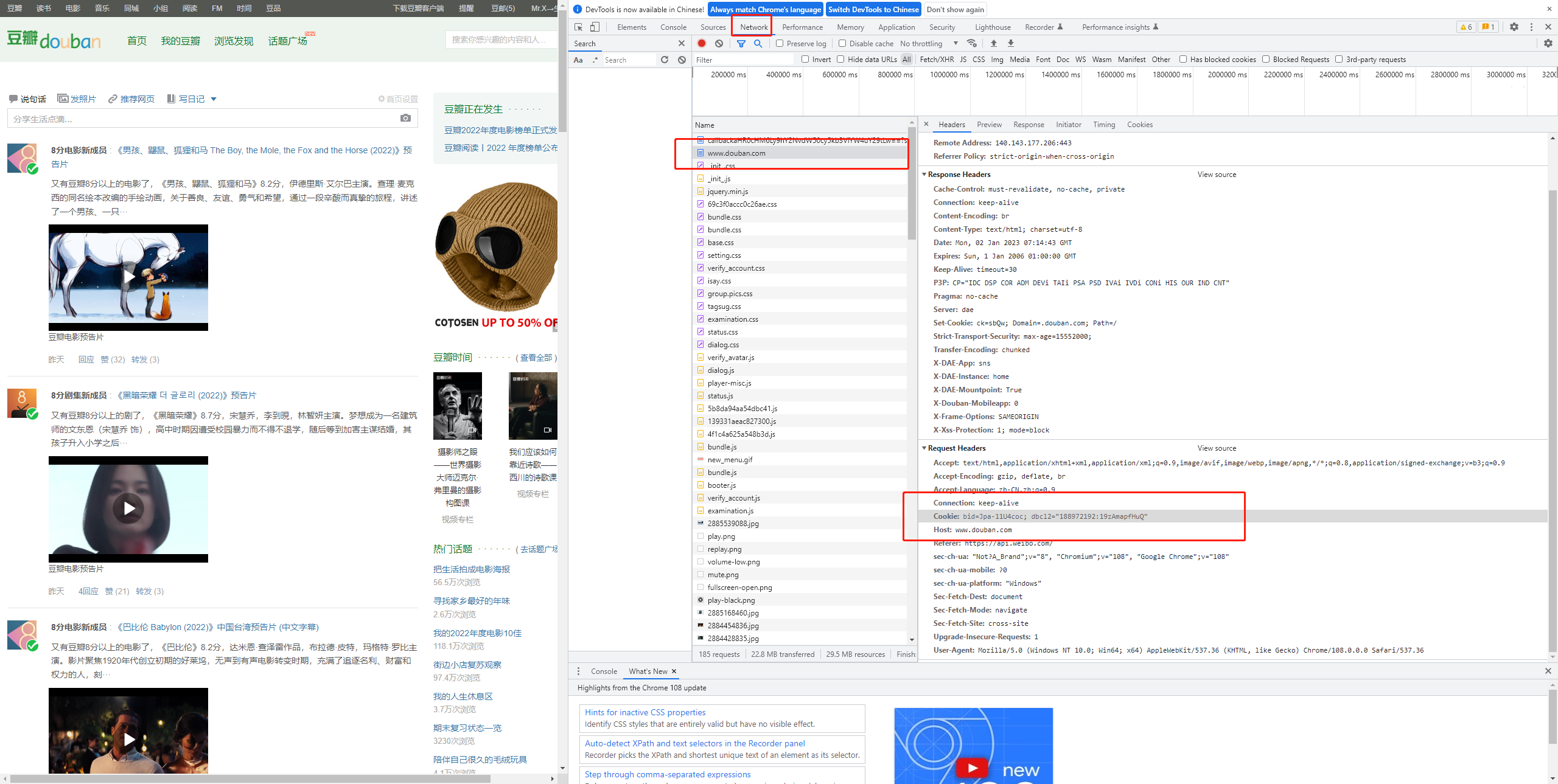
Task: Open the DevTools settings gear
Action: (1514, 27)
